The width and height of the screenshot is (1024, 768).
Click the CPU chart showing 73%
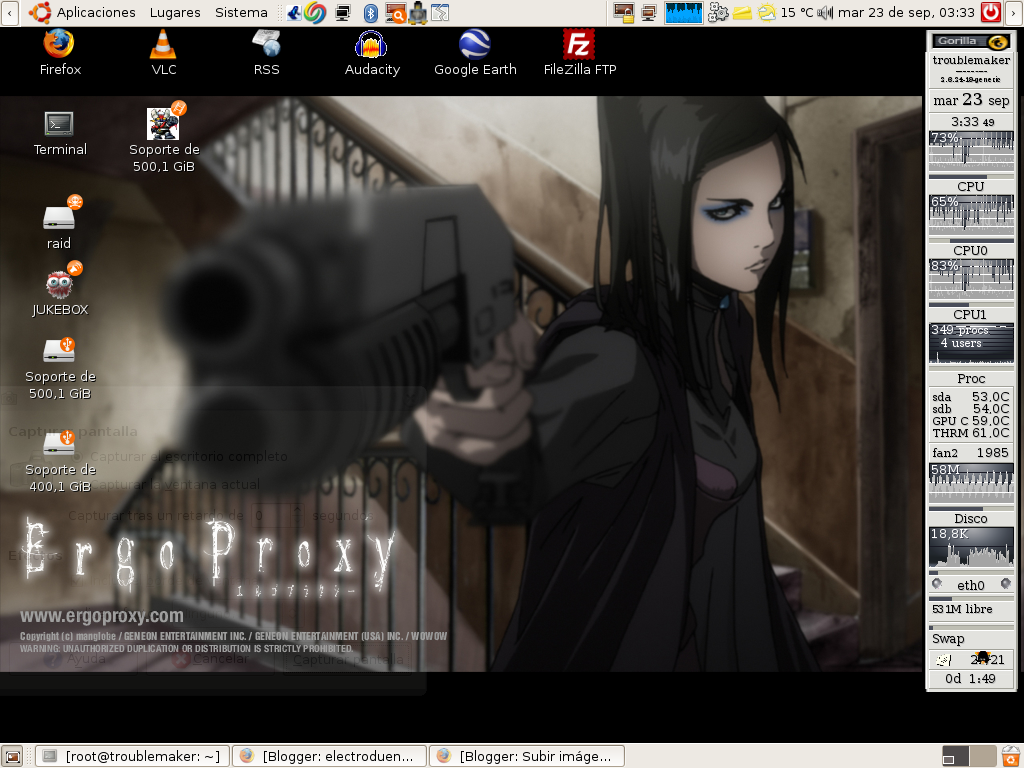(x=971, y=150)
